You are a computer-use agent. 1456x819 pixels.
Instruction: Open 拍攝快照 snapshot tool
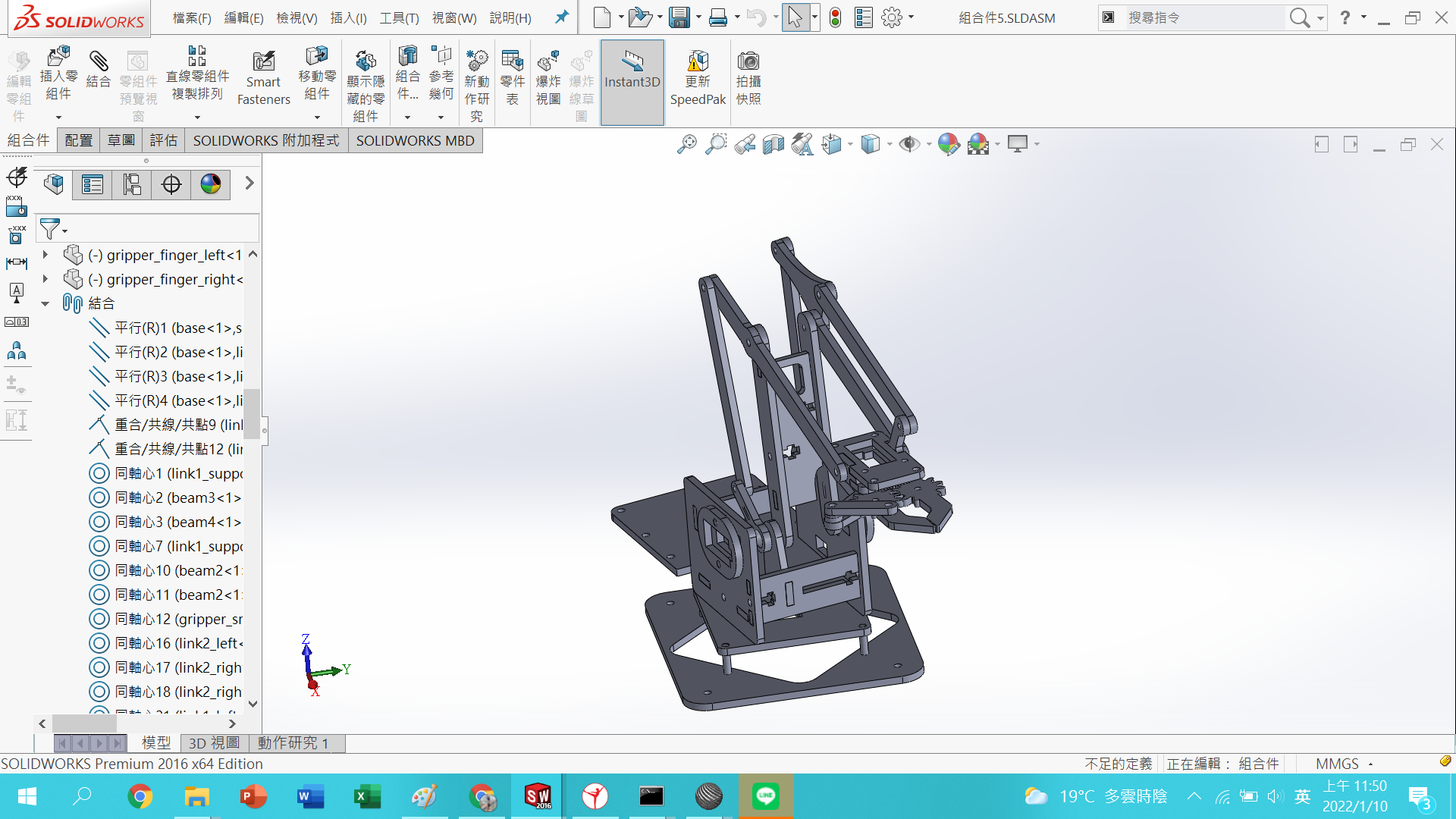[x=748, y=76]
